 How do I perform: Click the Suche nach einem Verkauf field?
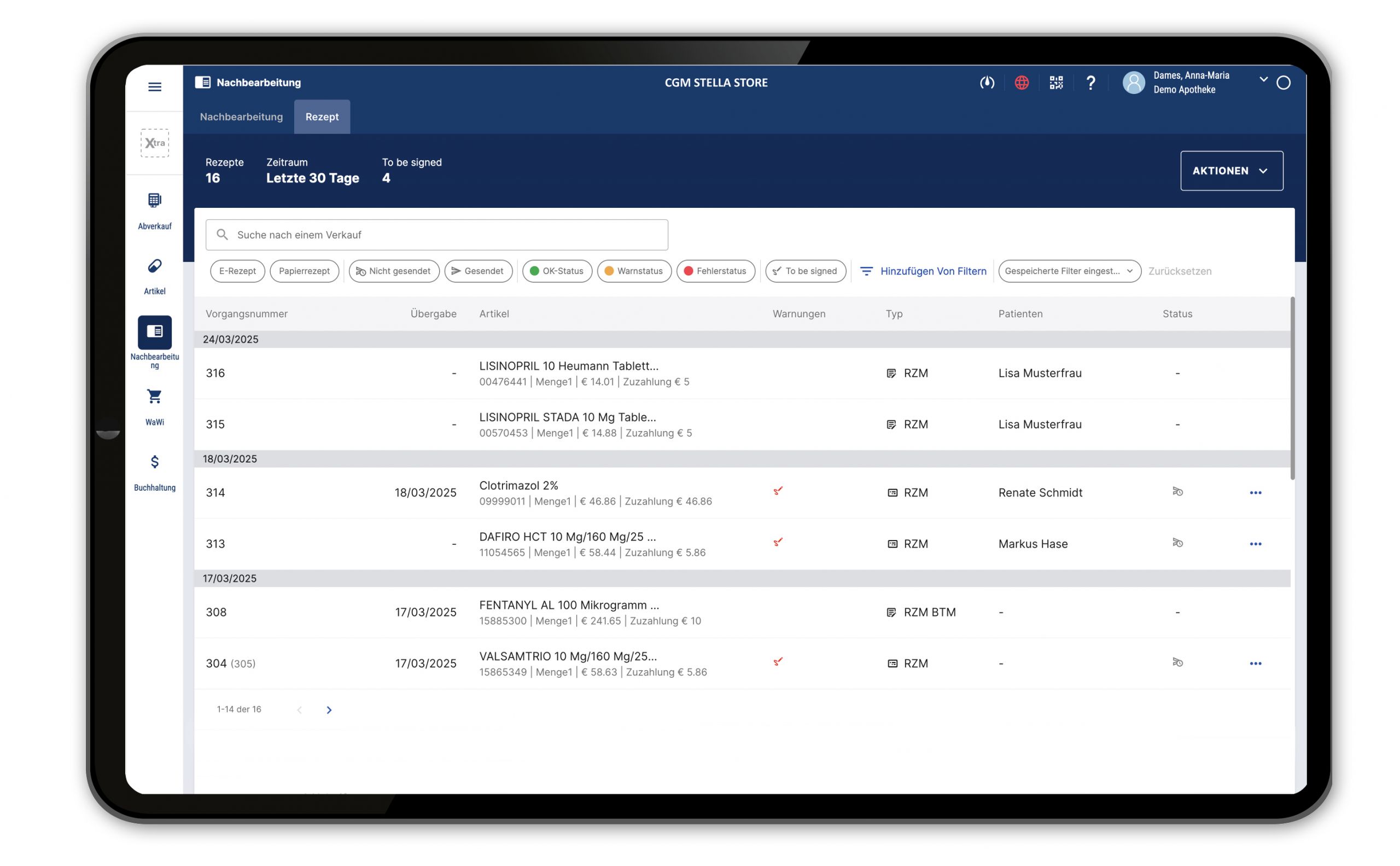(x=437, y=235)
